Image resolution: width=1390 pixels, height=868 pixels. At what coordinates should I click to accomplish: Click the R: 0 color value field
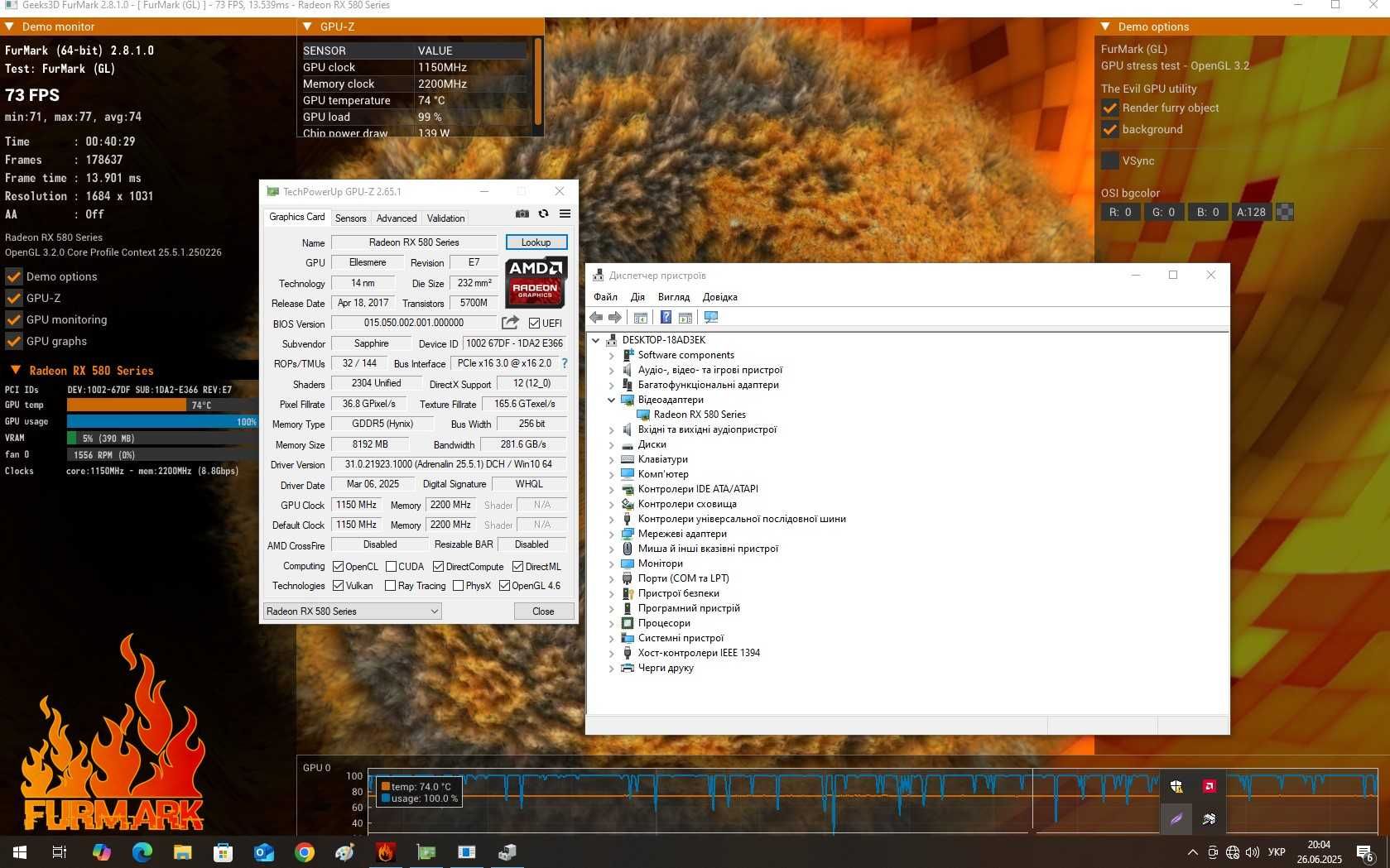click(1120, 212)
